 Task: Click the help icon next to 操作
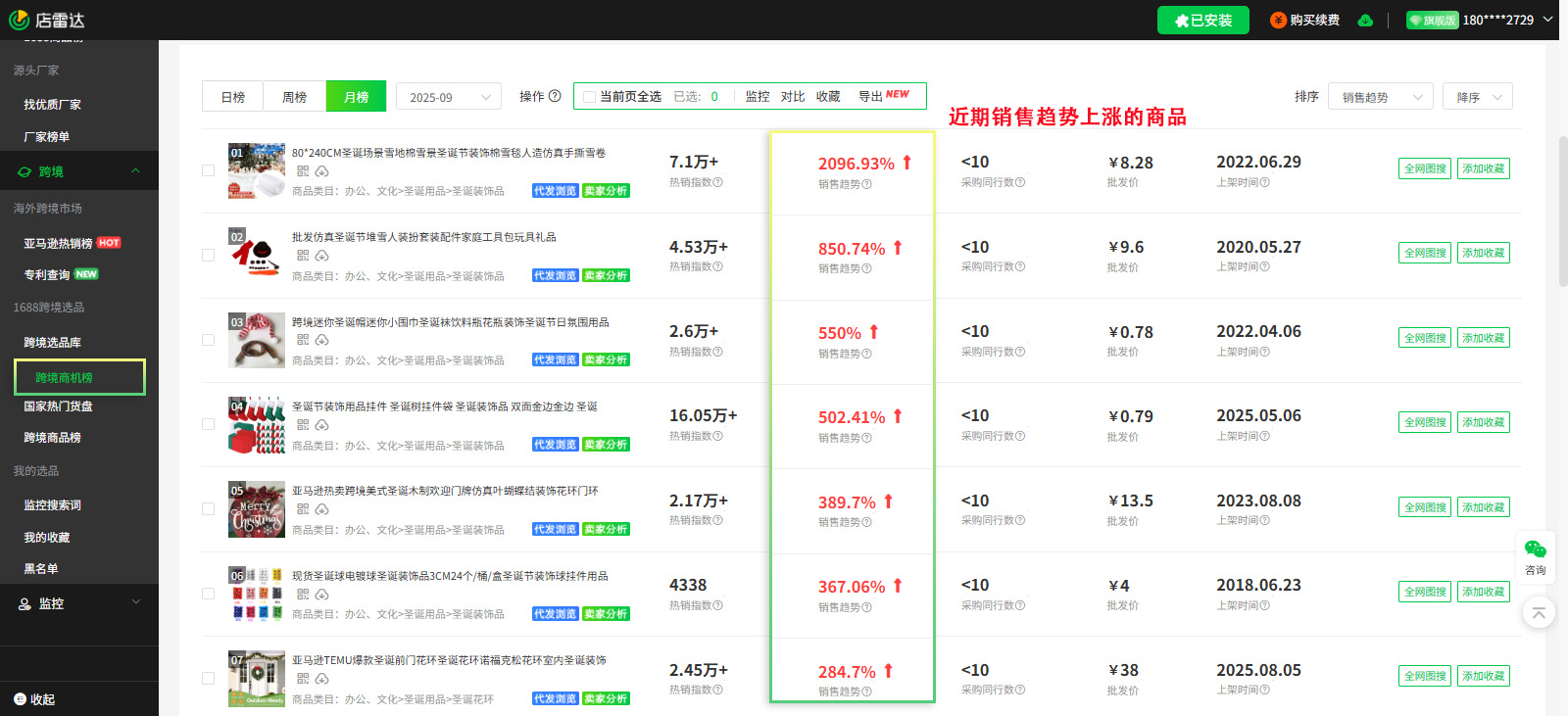click(555, 96)
